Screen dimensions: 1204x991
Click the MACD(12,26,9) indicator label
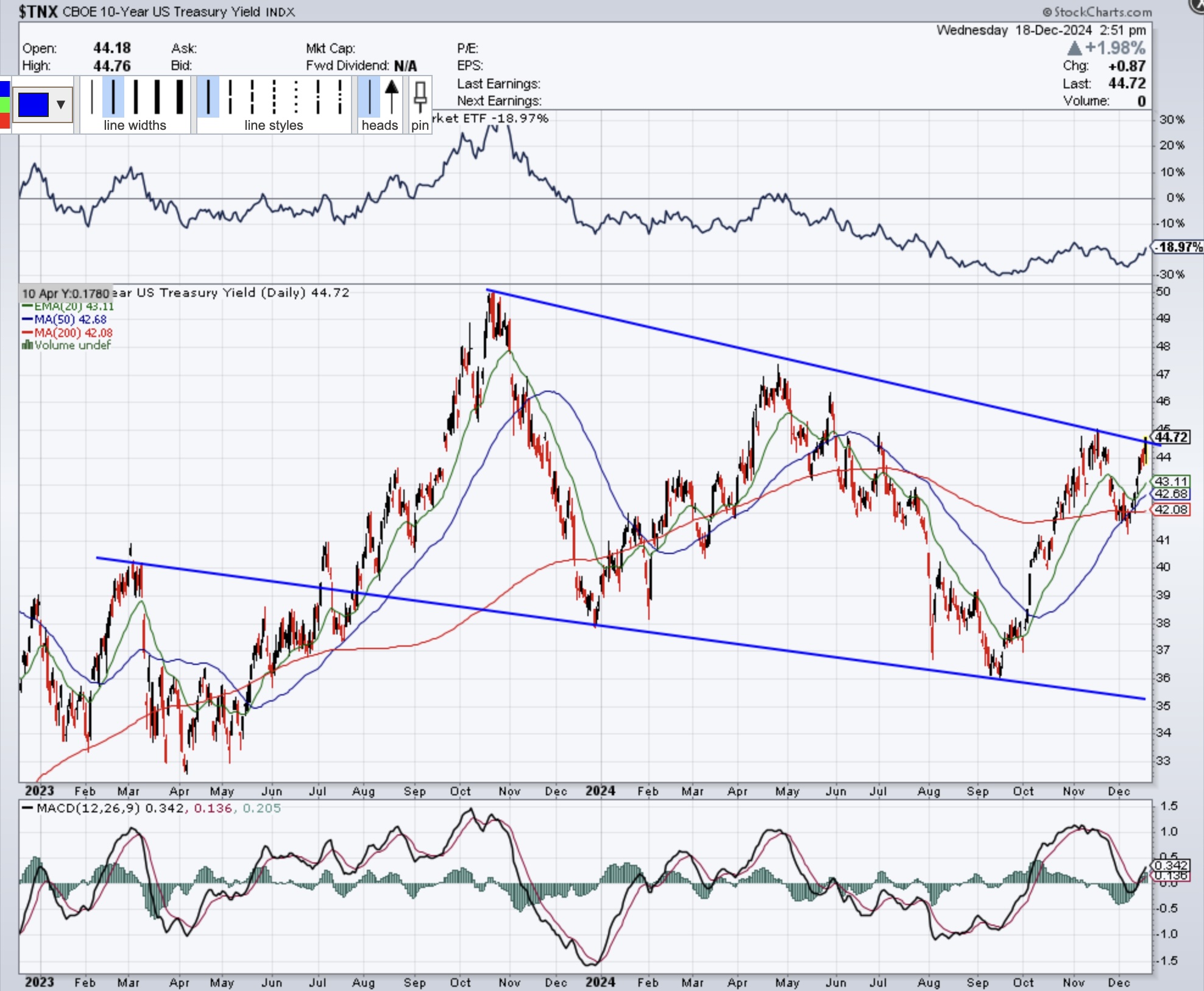88,808
